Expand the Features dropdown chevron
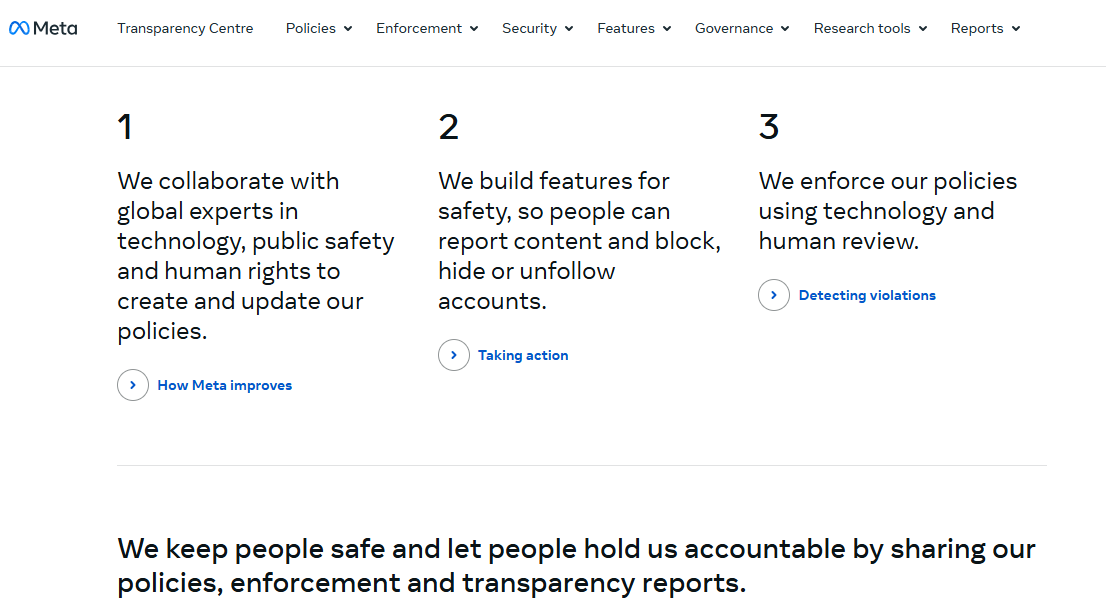Screen dimensions: 1106x608 [667, 29]
